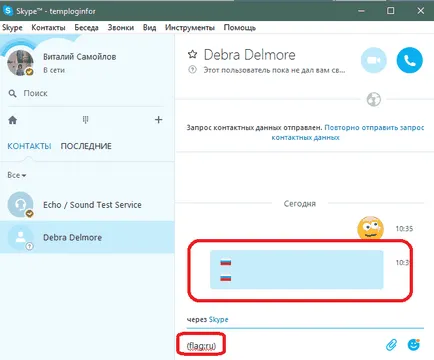Open the Контакты menu
This screenshot has height=360, width=434.
(48, 28)
